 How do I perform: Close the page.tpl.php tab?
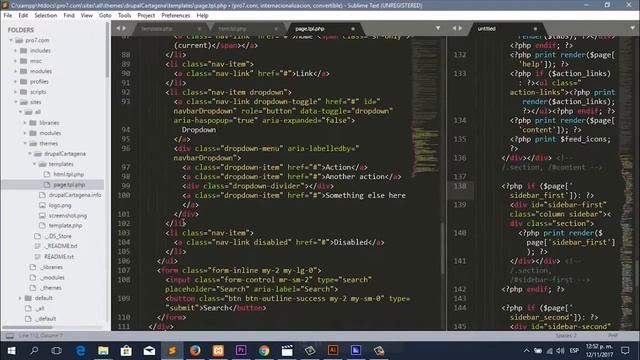[353, 29]
